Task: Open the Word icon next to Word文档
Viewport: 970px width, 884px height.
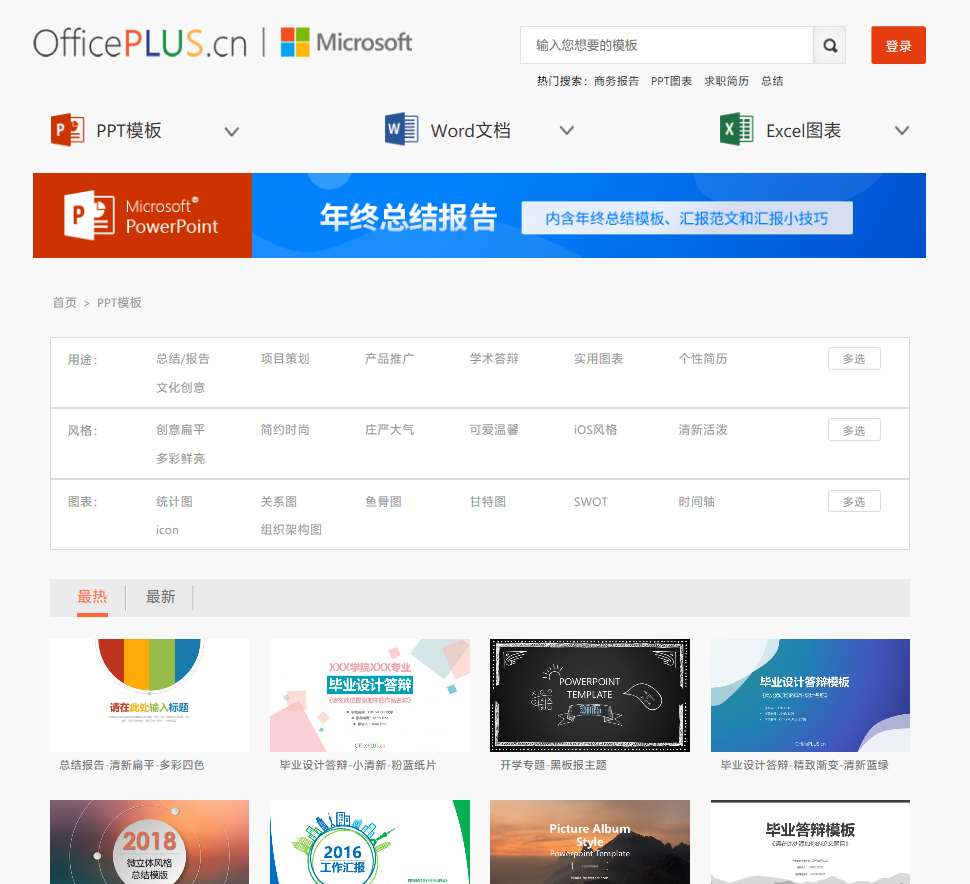Action: pos(401,129)
